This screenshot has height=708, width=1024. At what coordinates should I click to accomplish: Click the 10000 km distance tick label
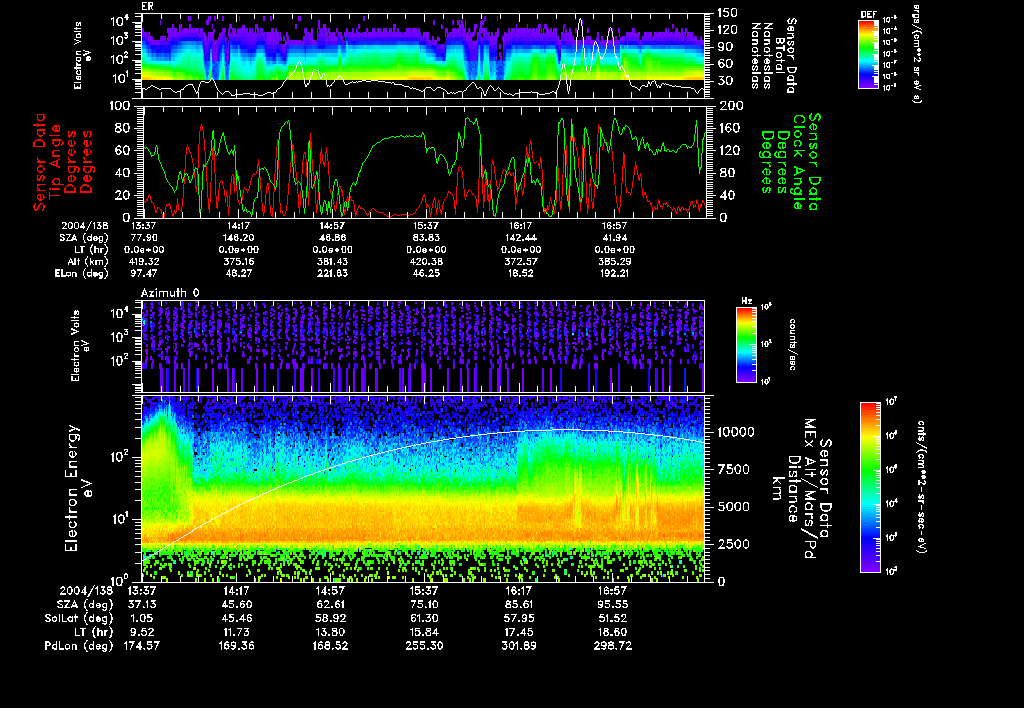click(x=735, y=432)
